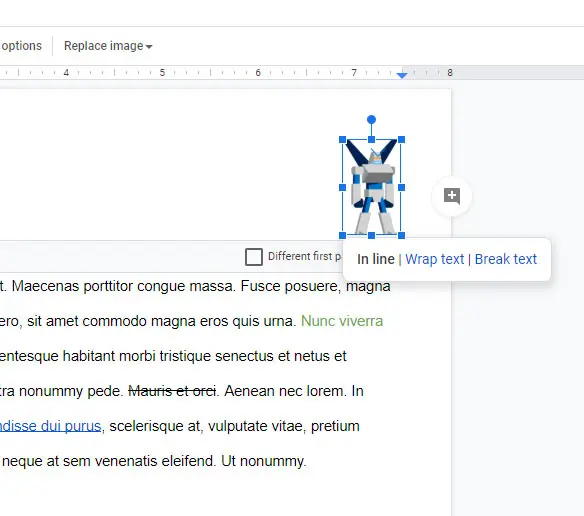Open the 'disse dui purus' hyperlink

(50, 426)
